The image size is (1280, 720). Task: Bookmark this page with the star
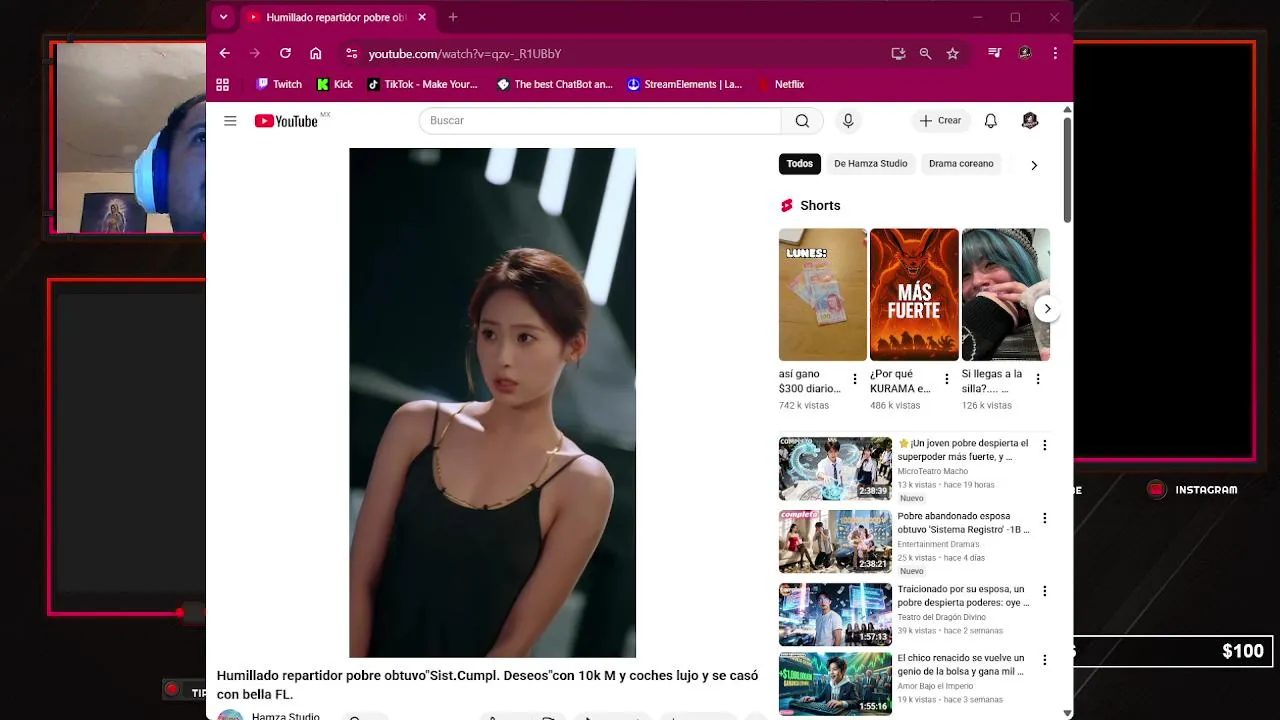click(953, 54)
